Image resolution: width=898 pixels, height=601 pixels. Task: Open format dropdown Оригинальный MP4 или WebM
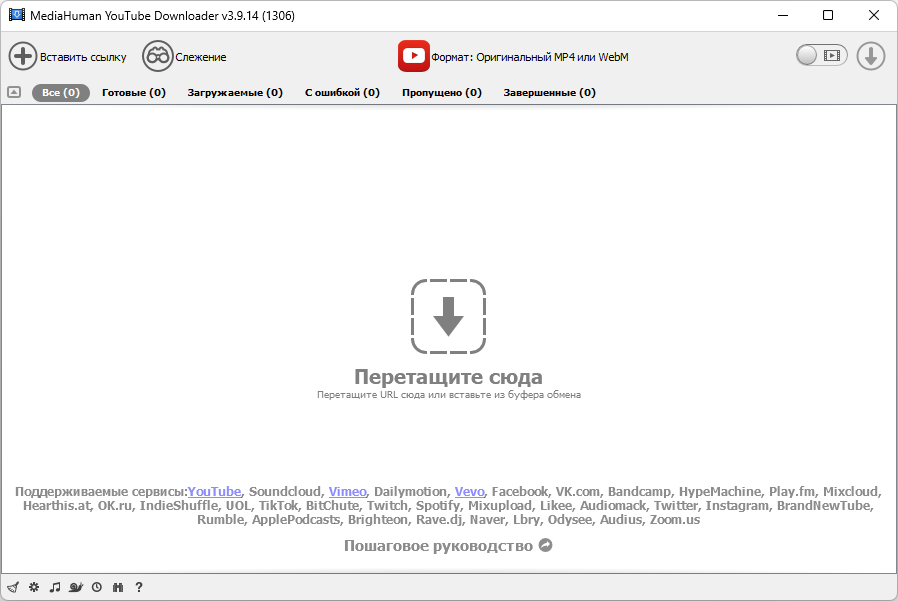pyautogui.click(x=530, y=57)
